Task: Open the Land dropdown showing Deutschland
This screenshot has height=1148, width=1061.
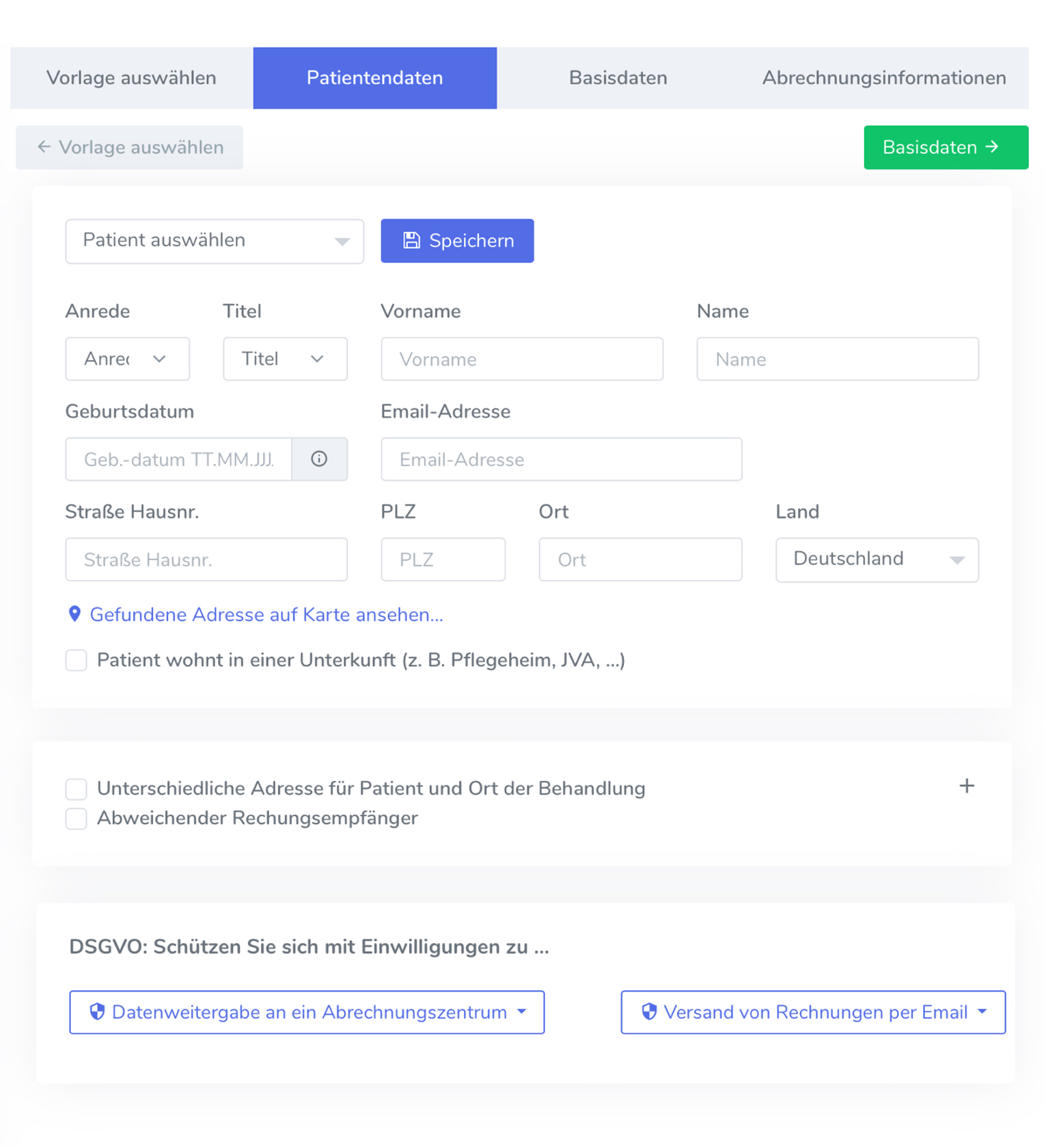Action: click(877, 560)
